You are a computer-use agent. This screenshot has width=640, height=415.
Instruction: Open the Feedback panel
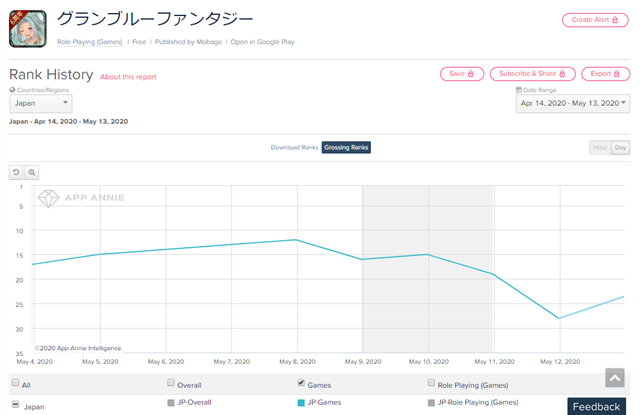[x=596, y=406]
